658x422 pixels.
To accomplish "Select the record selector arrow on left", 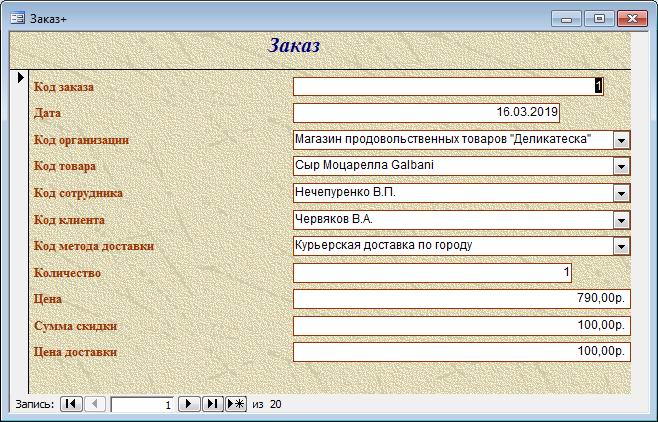I will [x=19, y=77].
